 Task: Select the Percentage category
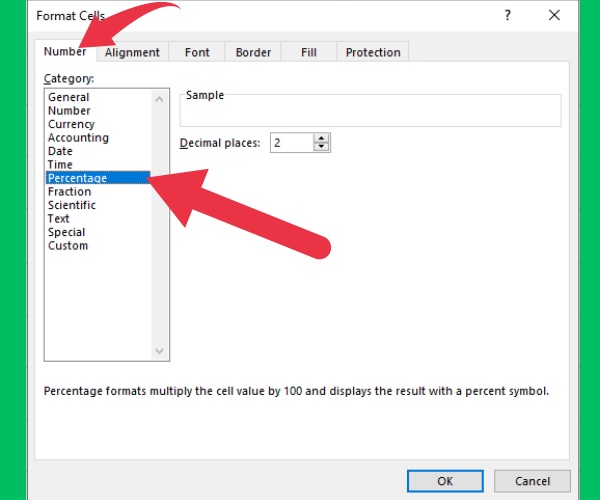click(98, 178)
